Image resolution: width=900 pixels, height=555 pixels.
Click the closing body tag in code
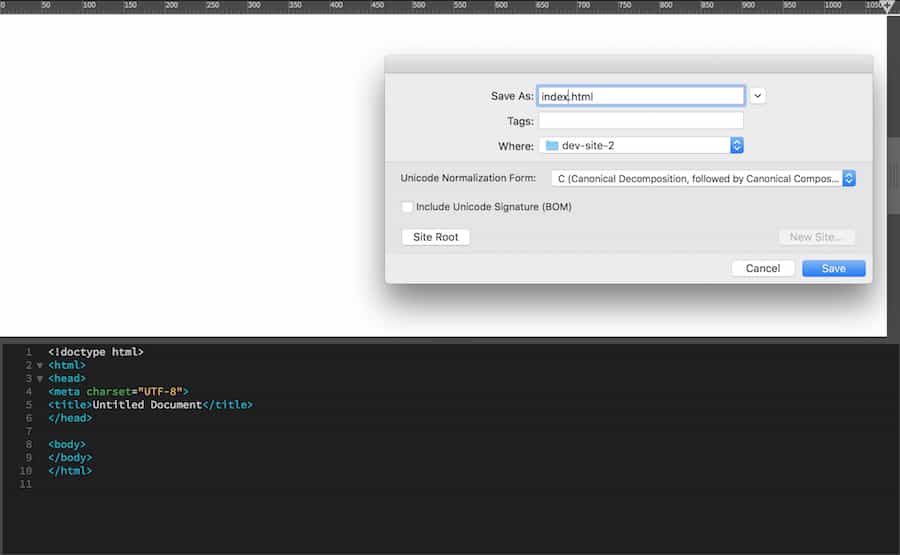coord(69,457)
